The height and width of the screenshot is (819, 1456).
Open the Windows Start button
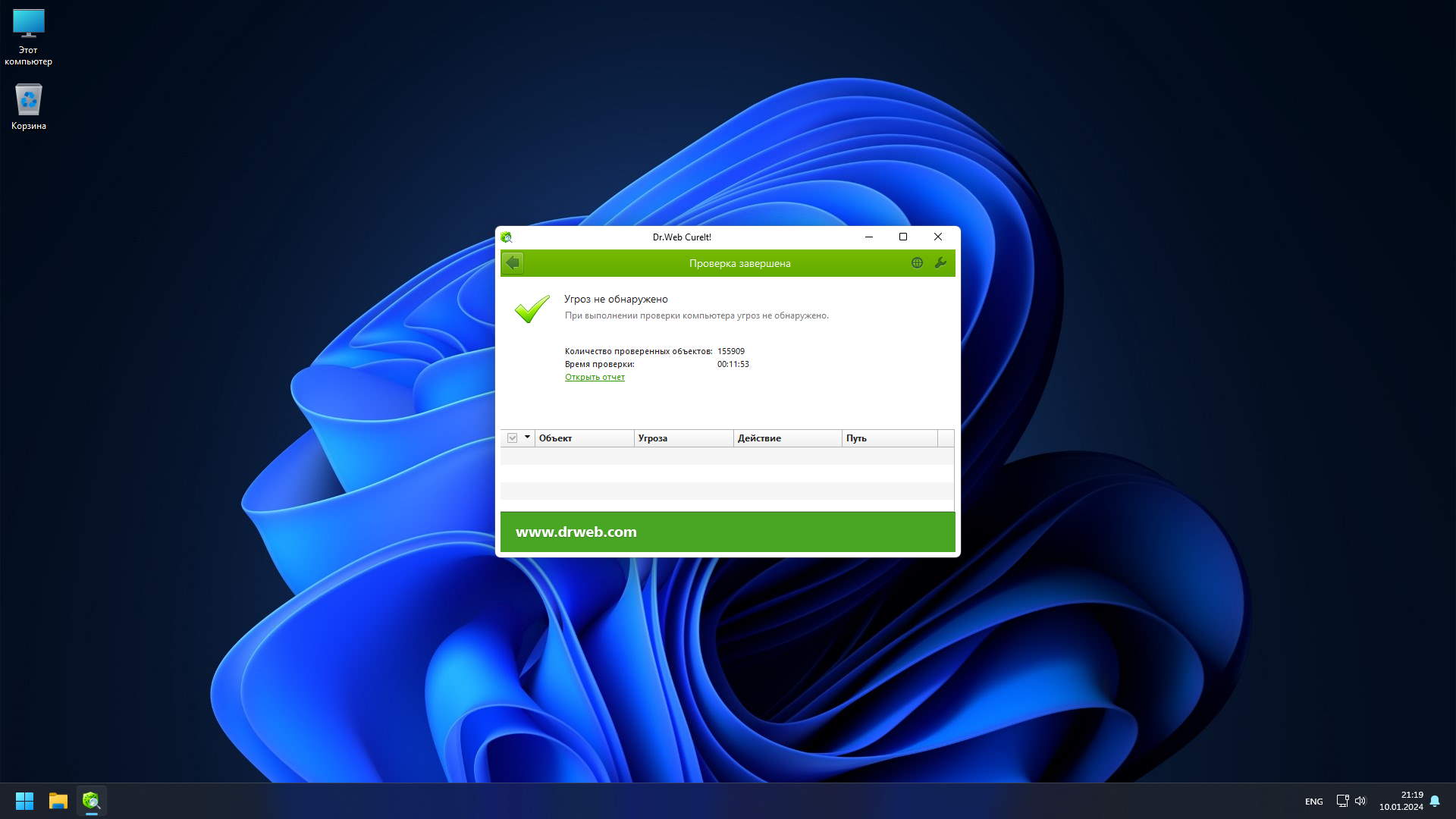[24, 801]
